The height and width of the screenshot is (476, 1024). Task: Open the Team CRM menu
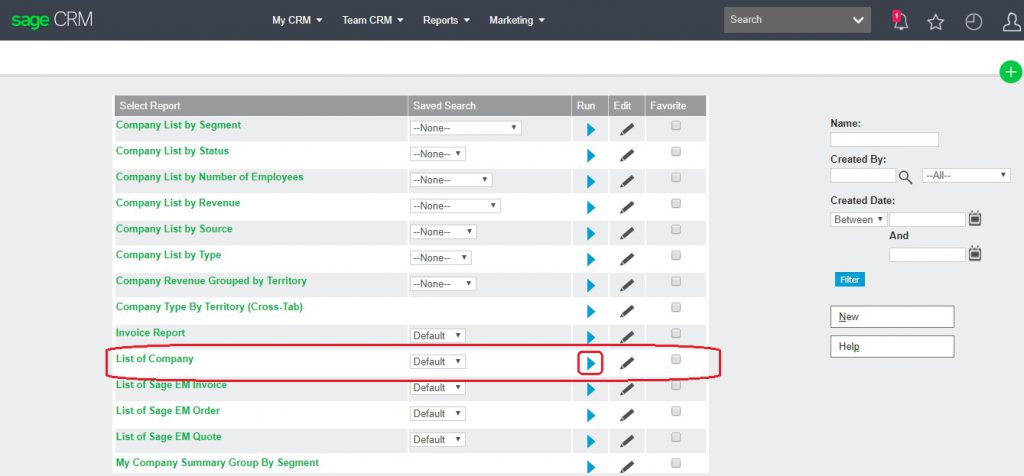tap(372, 20)
